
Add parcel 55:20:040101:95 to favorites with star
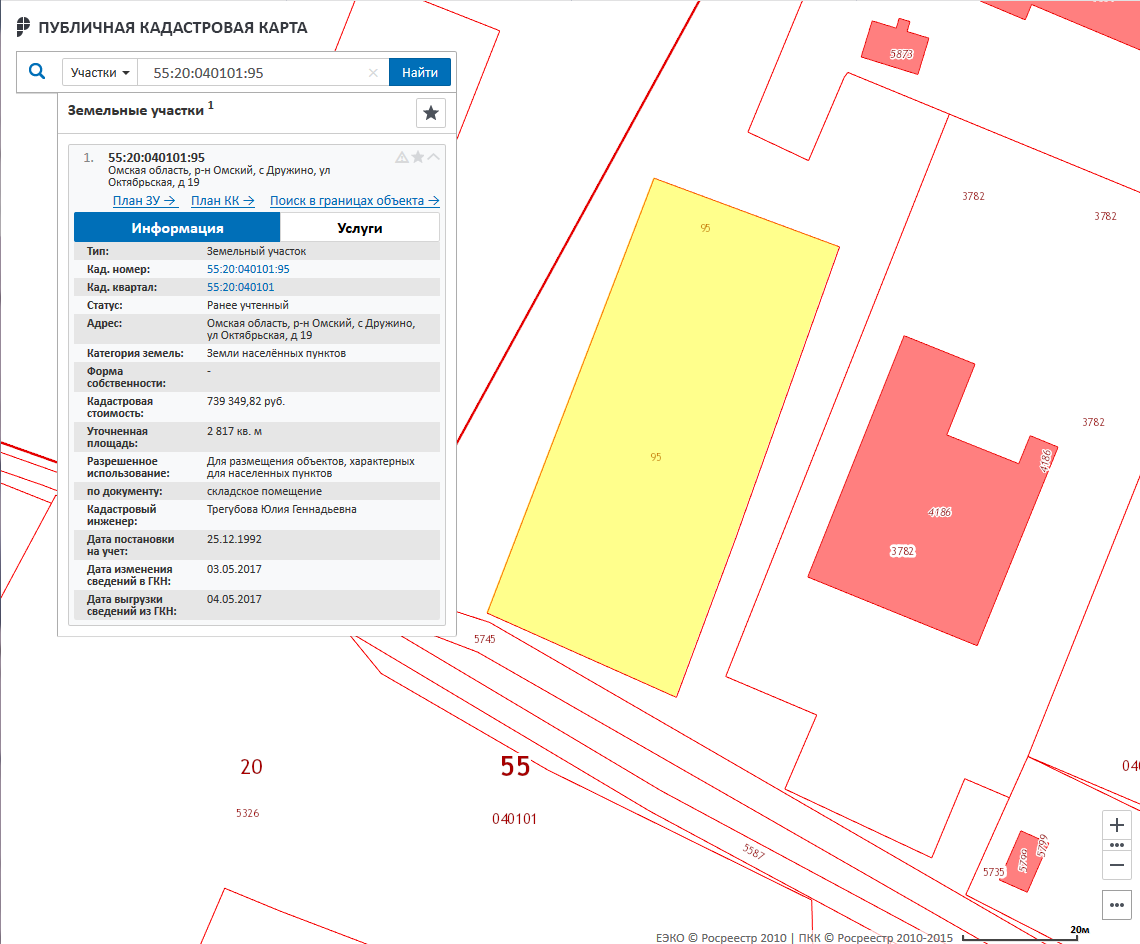(418, 157)
